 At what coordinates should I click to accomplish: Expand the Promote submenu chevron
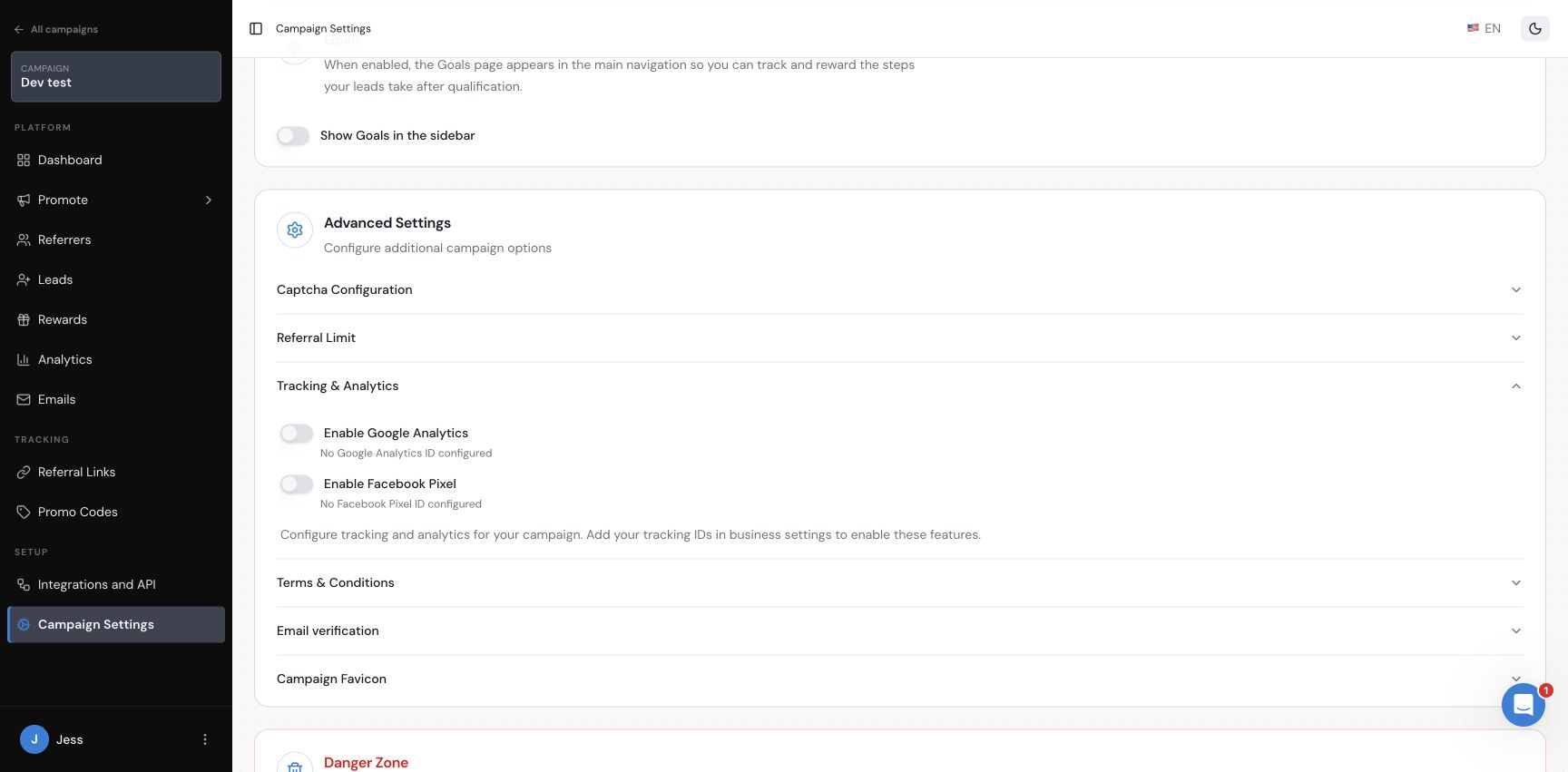209,200
